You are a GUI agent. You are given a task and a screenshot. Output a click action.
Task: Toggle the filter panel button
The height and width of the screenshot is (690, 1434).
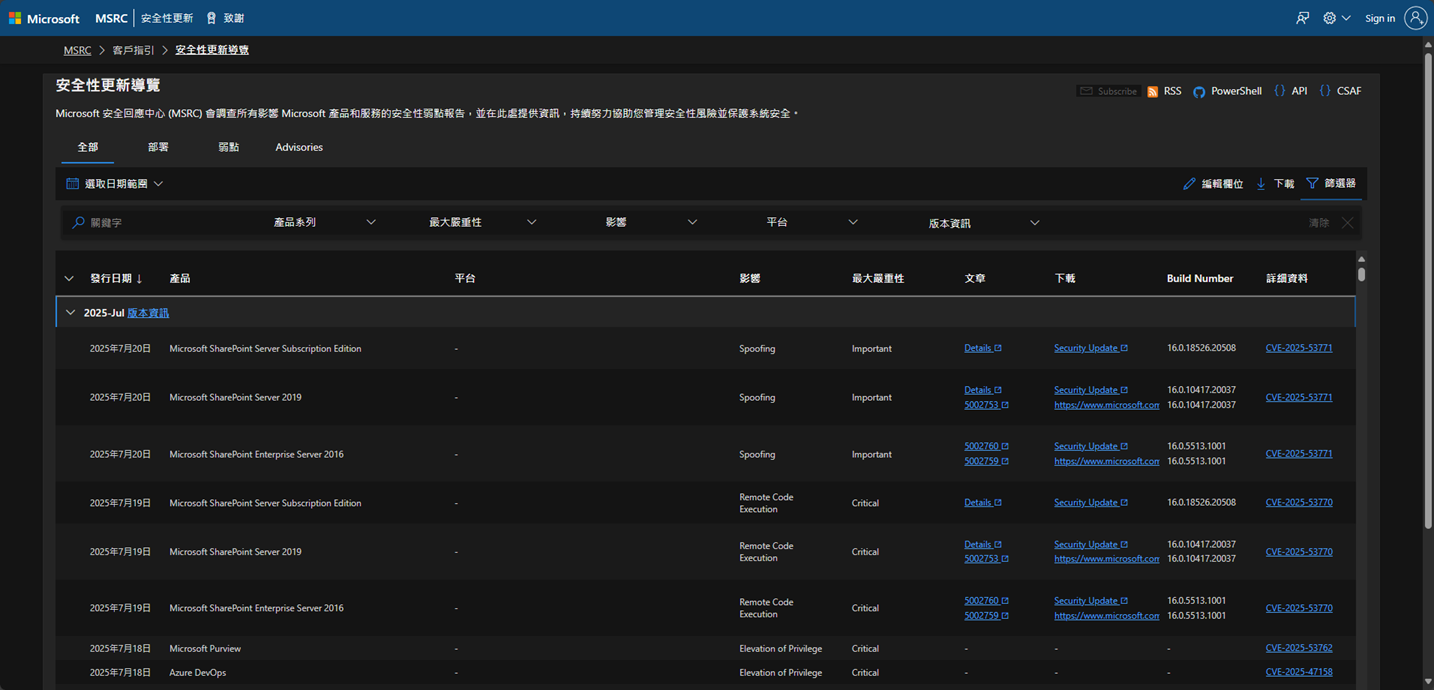click(1331, 184)
